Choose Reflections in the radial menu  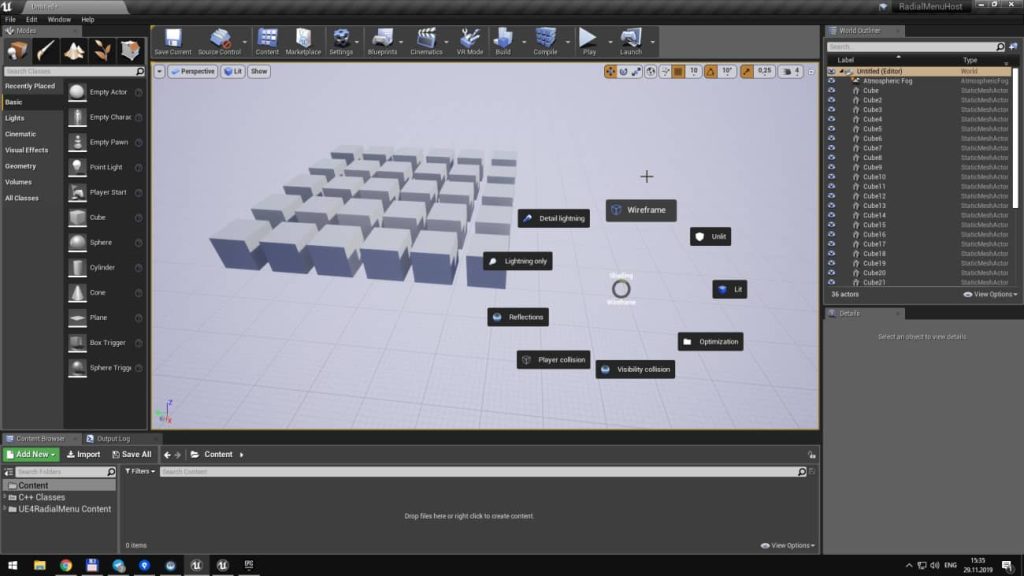coord(518,317)
